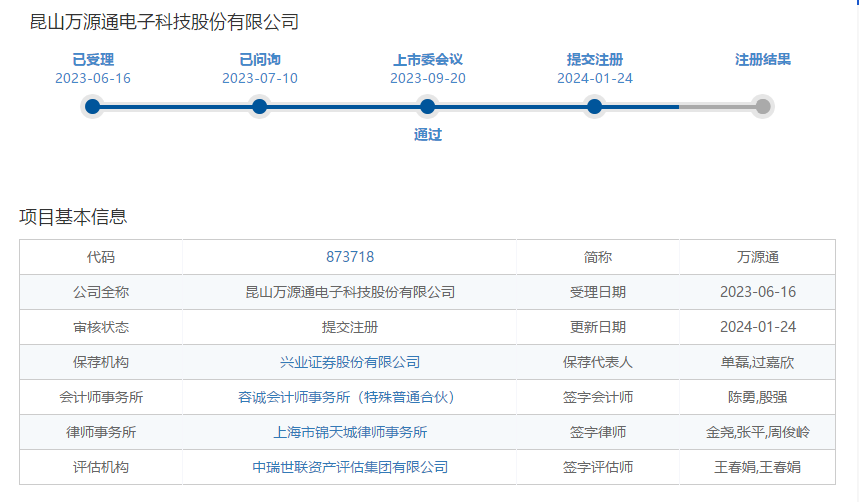This screenshot has height=502, width=859.
Task: Open 兴业证券股份有限公司 sponsor link
Action: tap(350, 362)
